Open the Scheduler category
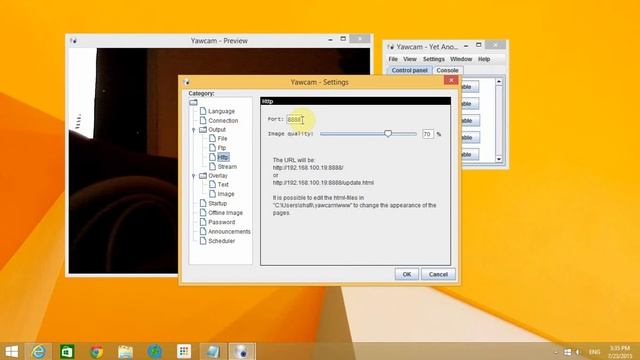 [x=221, y=241]
